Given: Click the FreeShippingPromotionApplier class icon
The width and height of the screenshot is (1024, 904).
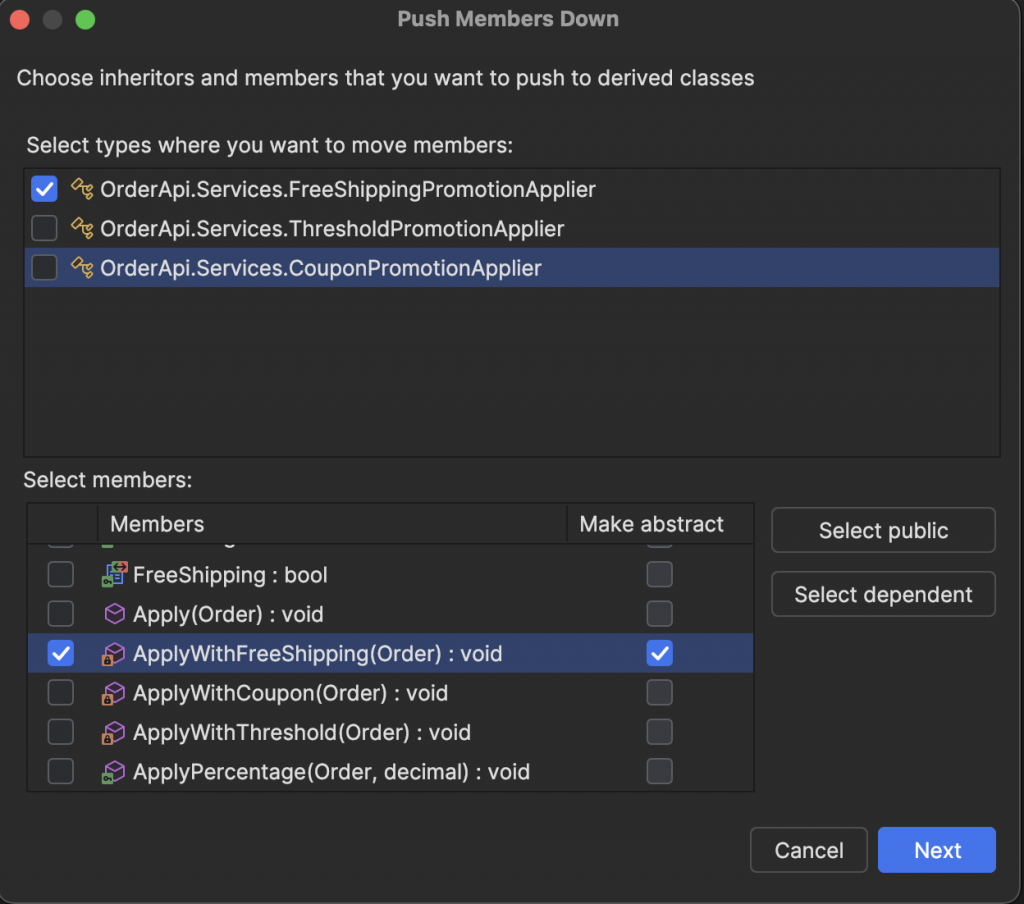Looking at the screenshot, I should (81, 189).
